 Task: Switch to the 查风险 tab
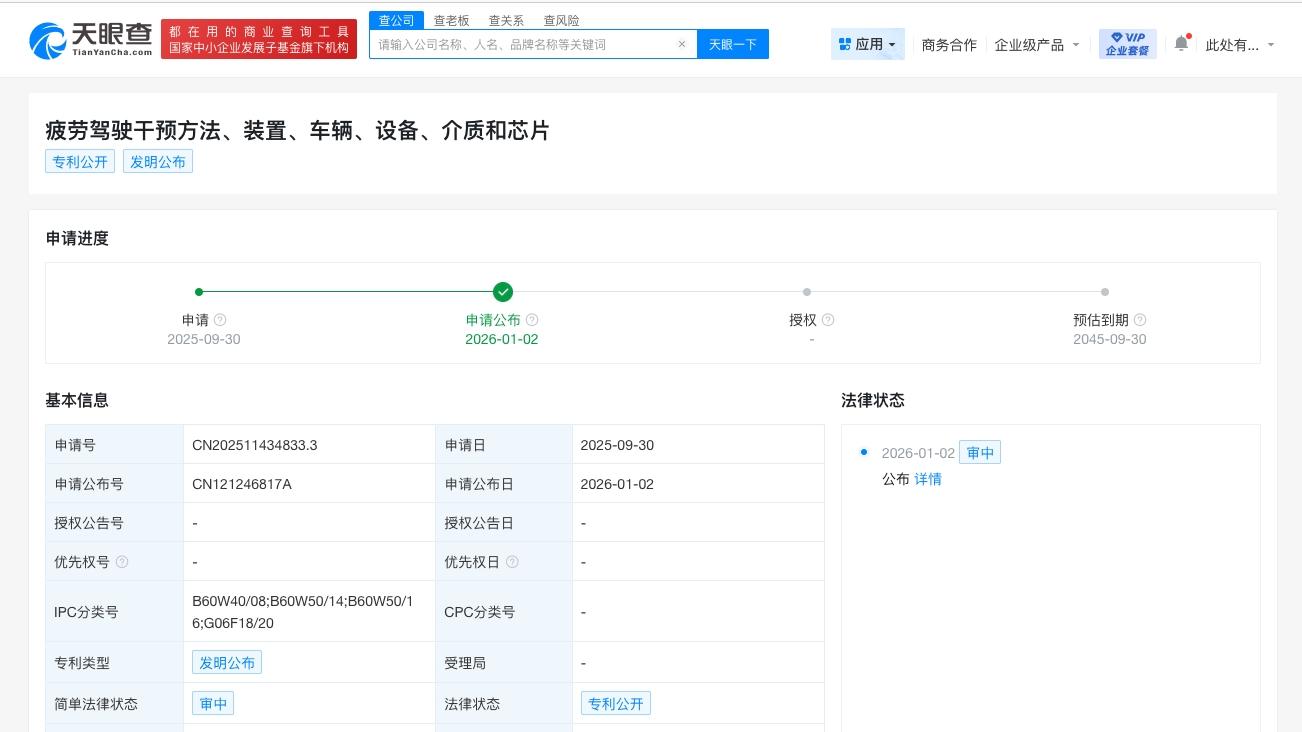click(561, 20)
